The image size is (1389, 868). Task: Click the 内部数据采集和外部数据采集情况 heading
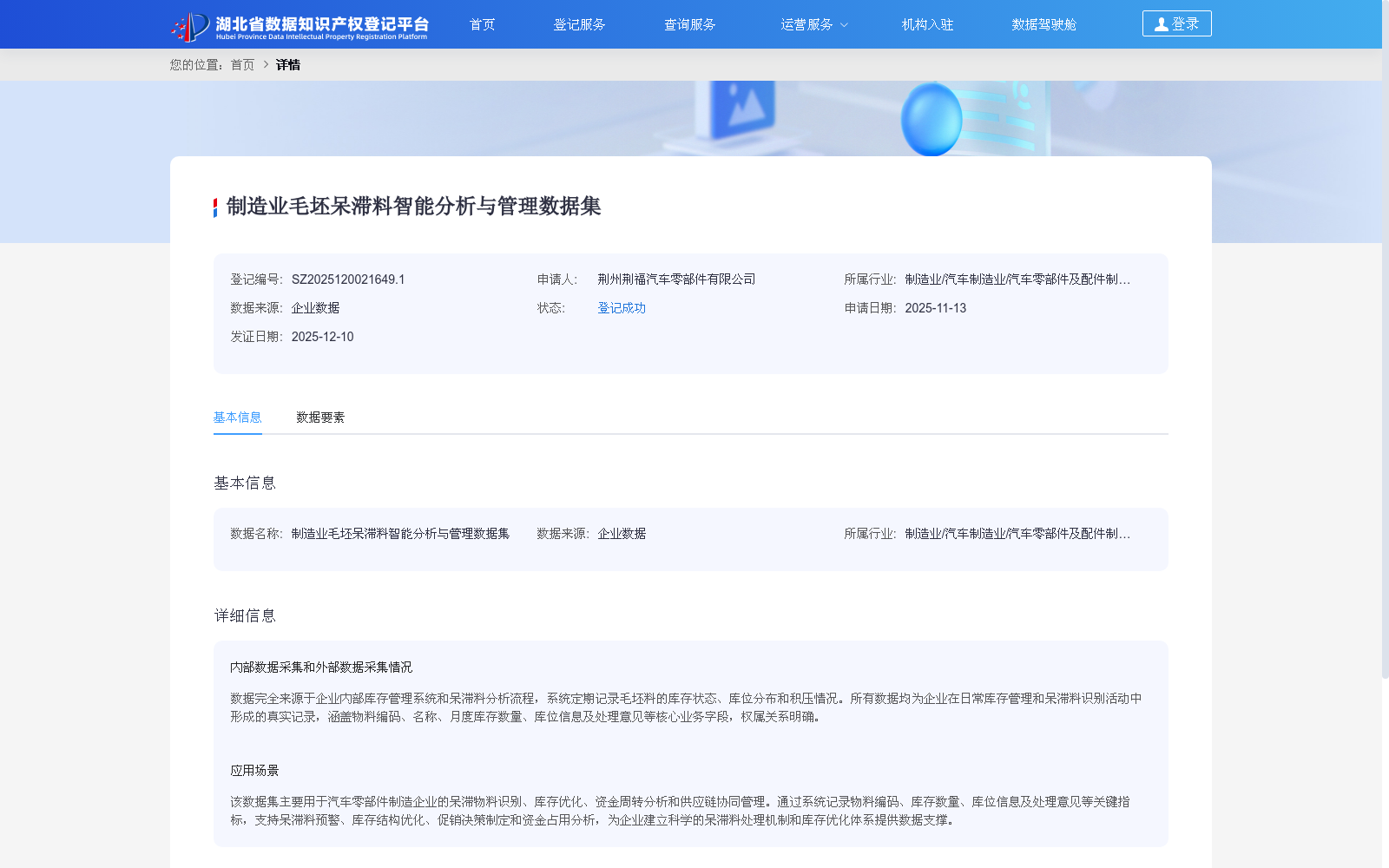click(x=321, y=667)
